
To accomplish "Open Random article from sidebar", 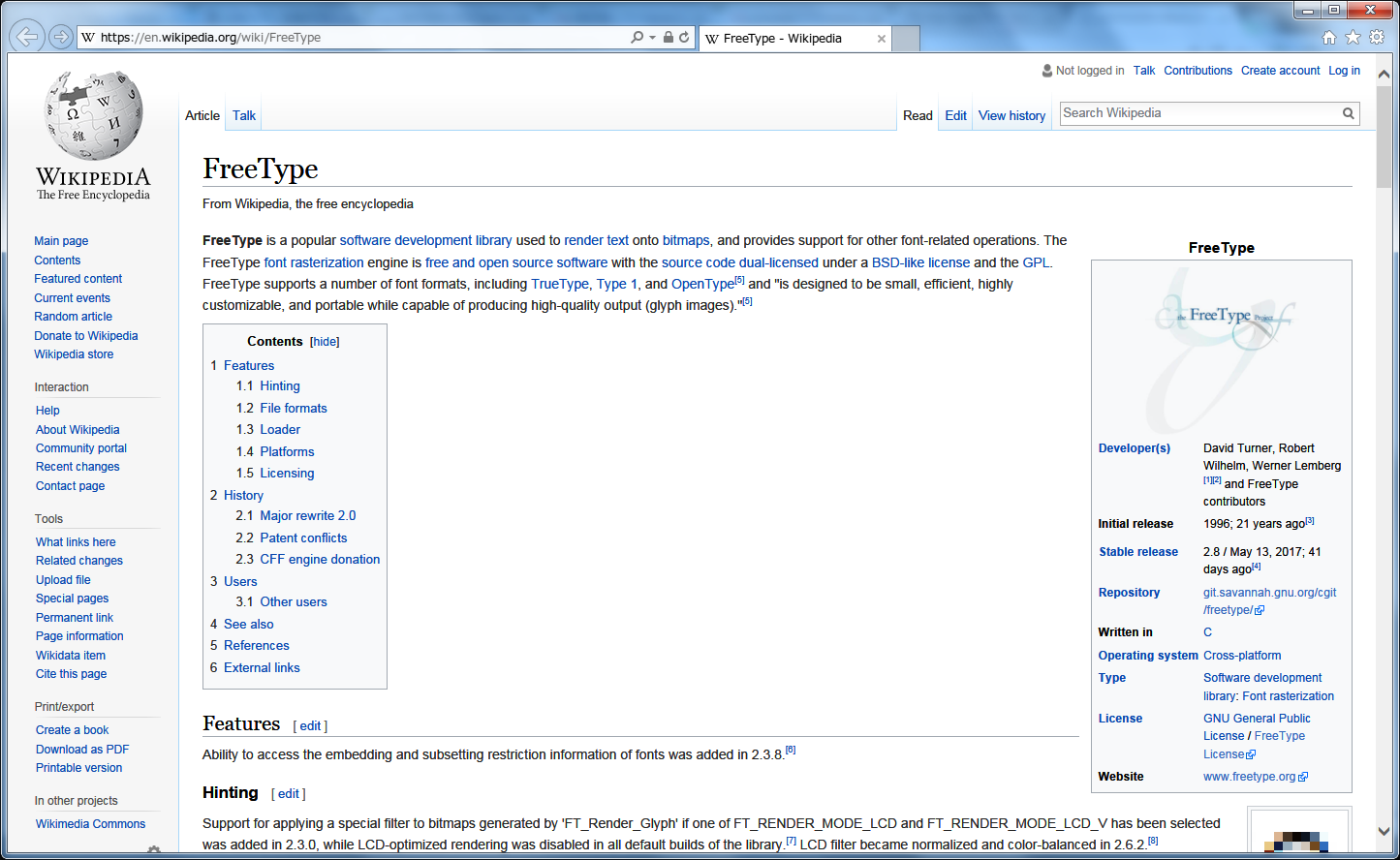I will pos(74,317).
